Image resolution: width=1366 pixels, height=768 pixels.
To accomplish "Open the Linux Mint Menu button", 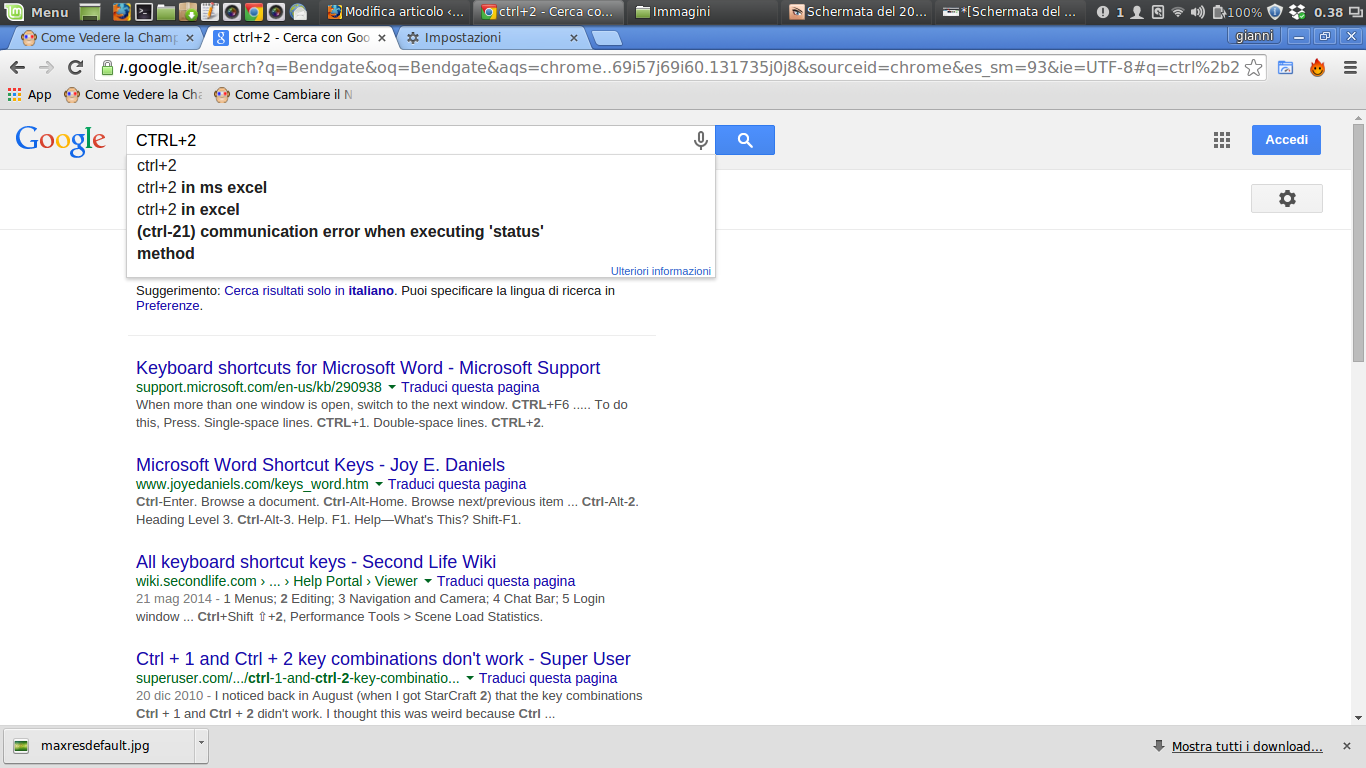I will tap(38, 12).
